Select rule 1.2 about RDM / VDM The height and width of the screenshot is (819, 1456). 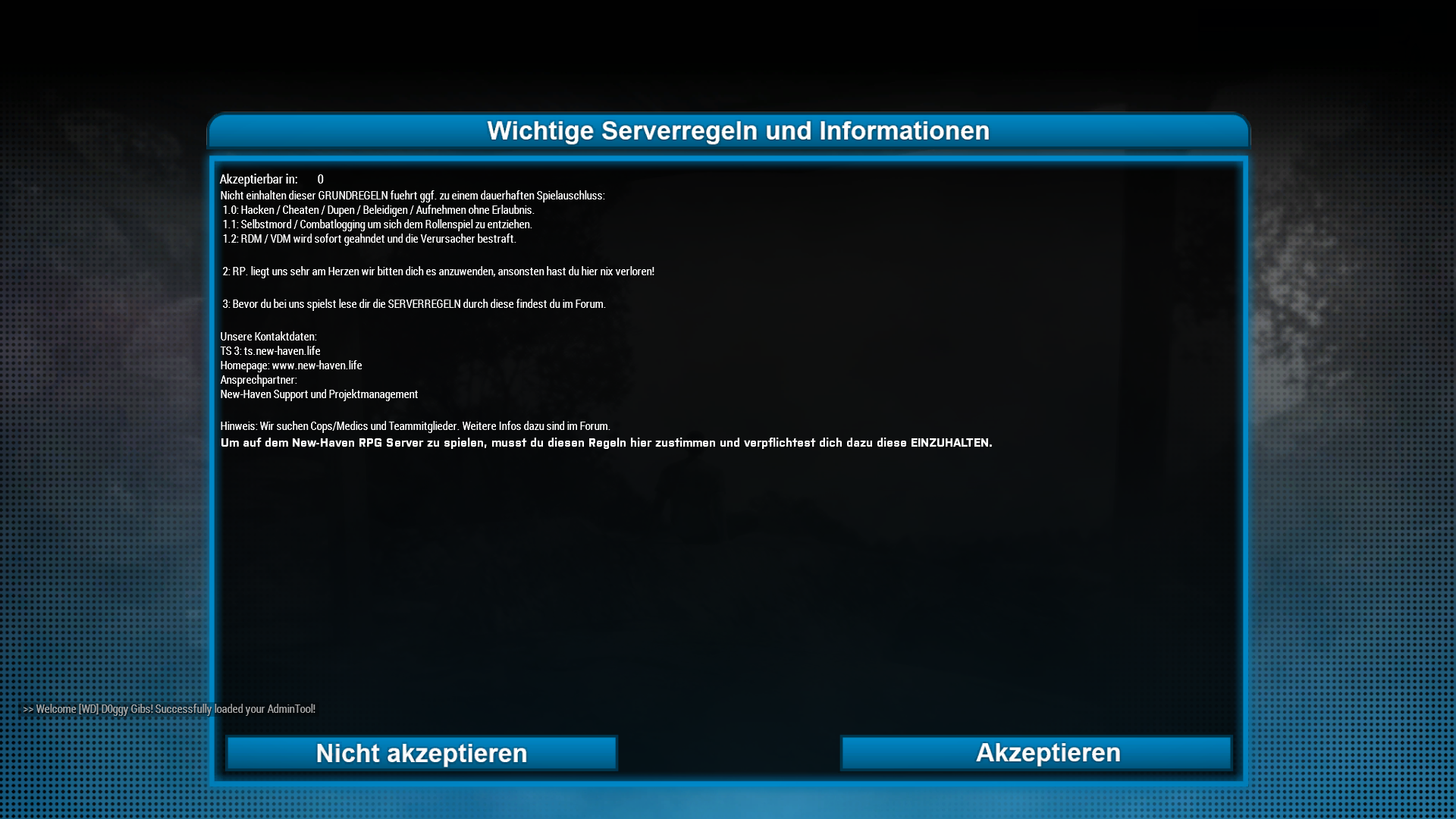(x=369, y=239)
